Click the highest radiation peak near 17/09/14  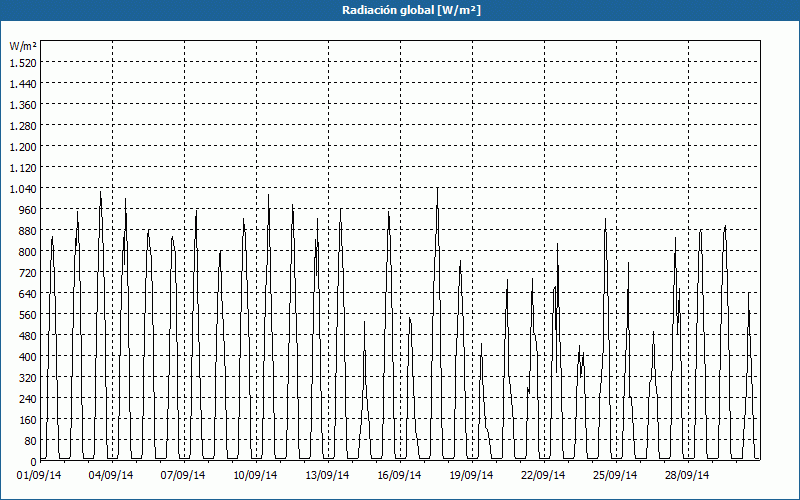(x=437, y=188)
